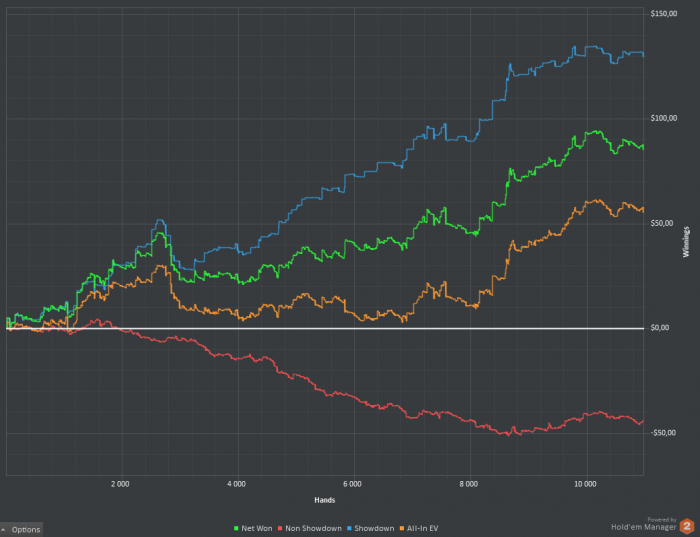Viewport: 700px width, 537px height.
Task: Toggle the Showdown legend label
Action: (x=374, y=529)
